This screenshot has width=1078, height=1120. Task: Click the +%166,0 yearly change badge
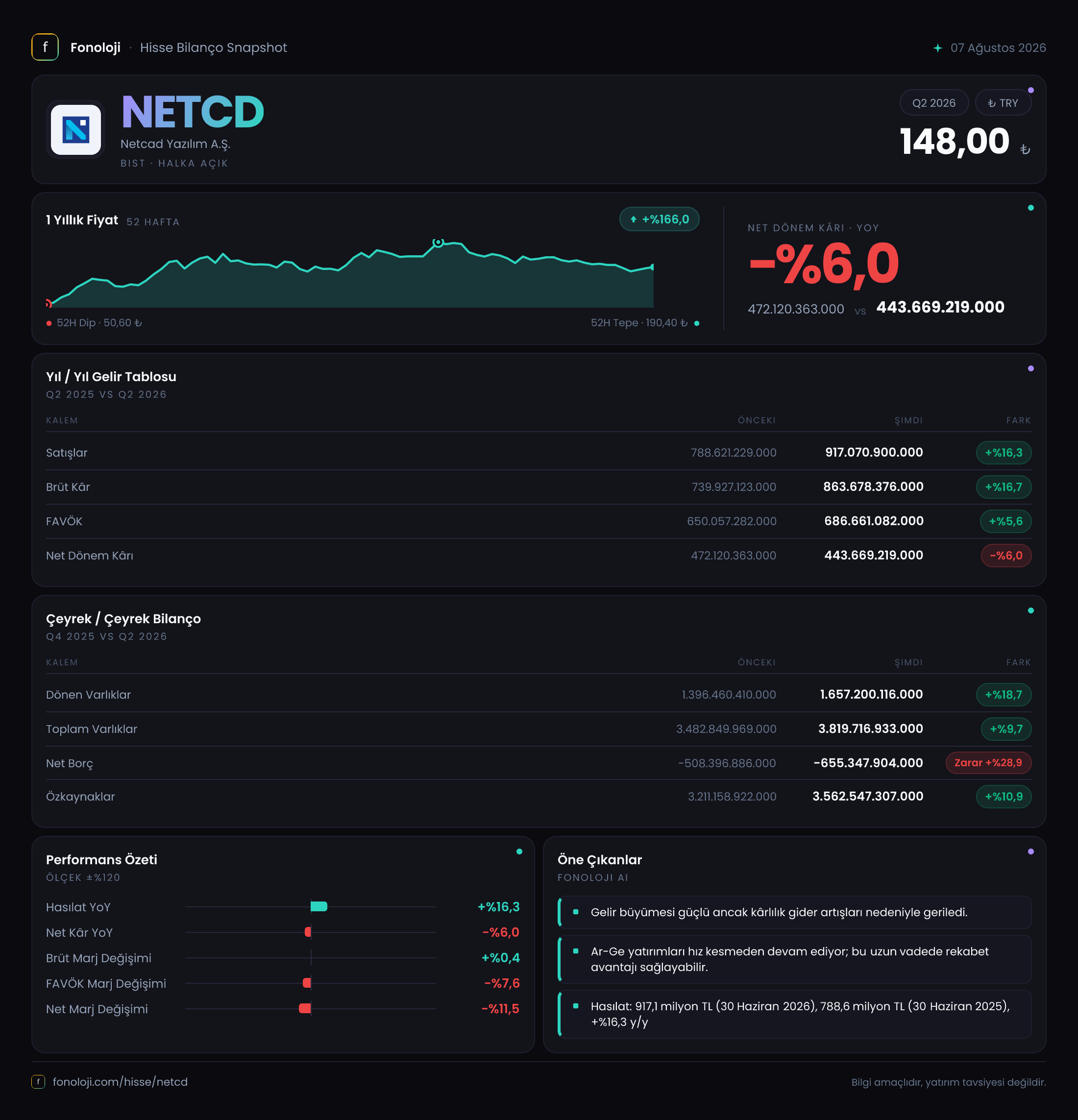[659, 219]
